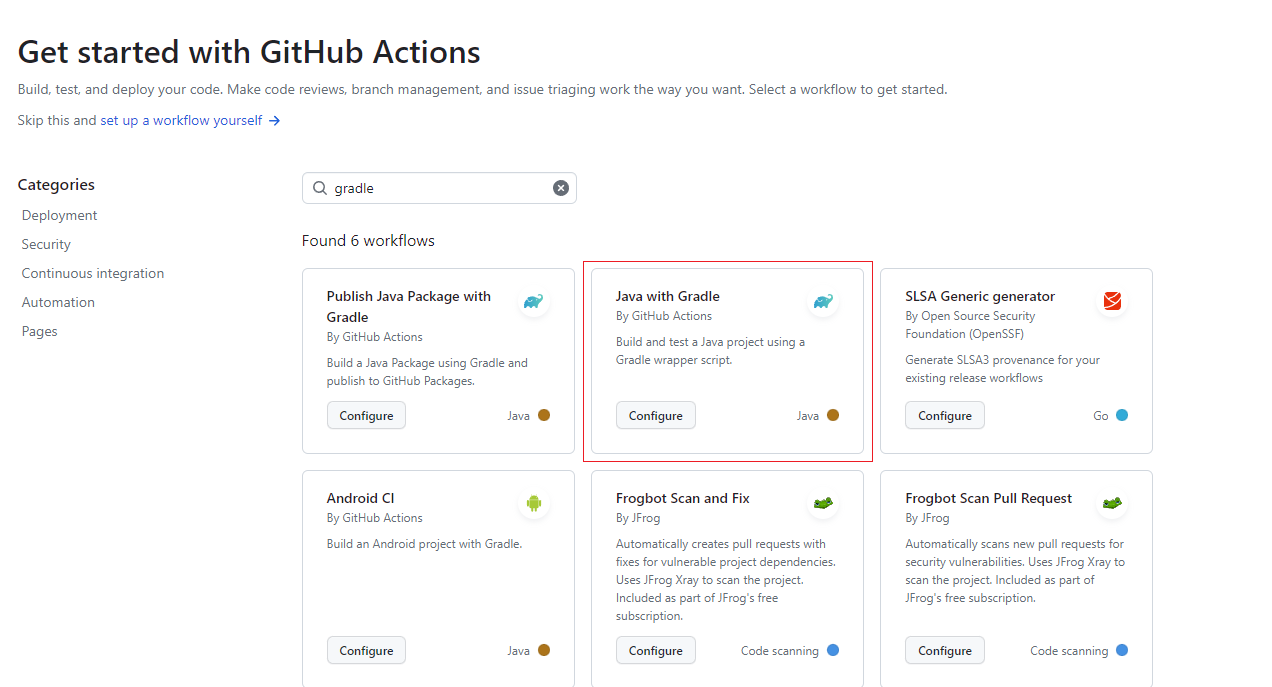Open the Deployment category
The image size is (1272, 687).
pos(59,215)
